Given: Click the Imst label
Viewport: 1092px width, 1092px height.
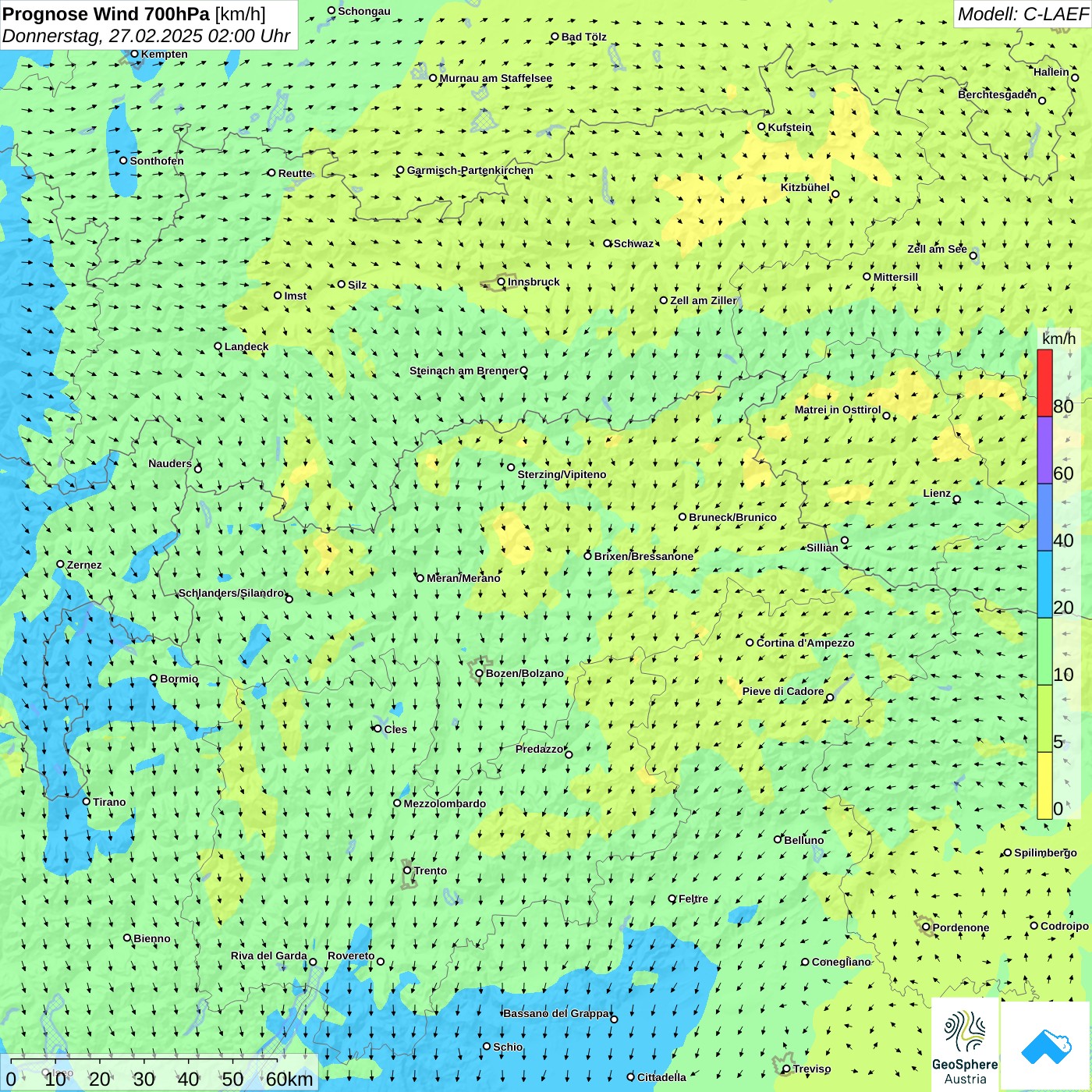Looking at the screenshot, I should coord(295,296).
